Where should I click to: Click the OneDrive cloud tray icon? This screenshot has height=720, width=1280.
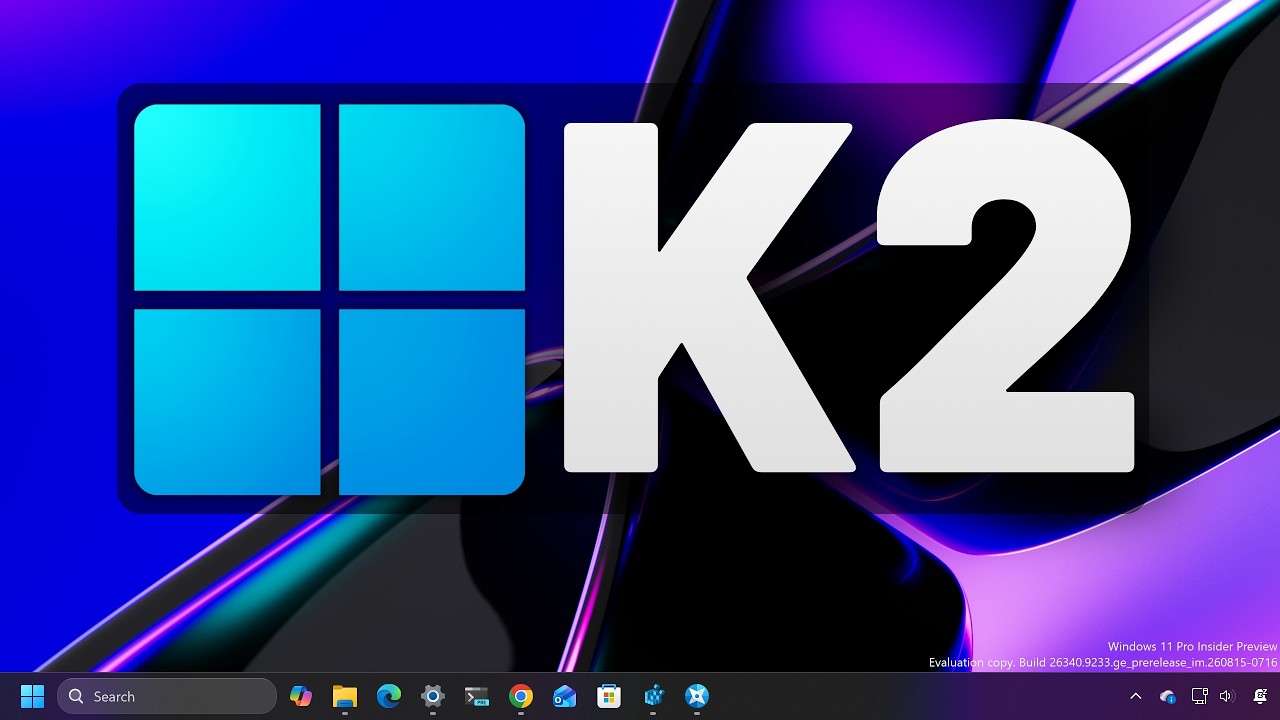point(1167,696)
